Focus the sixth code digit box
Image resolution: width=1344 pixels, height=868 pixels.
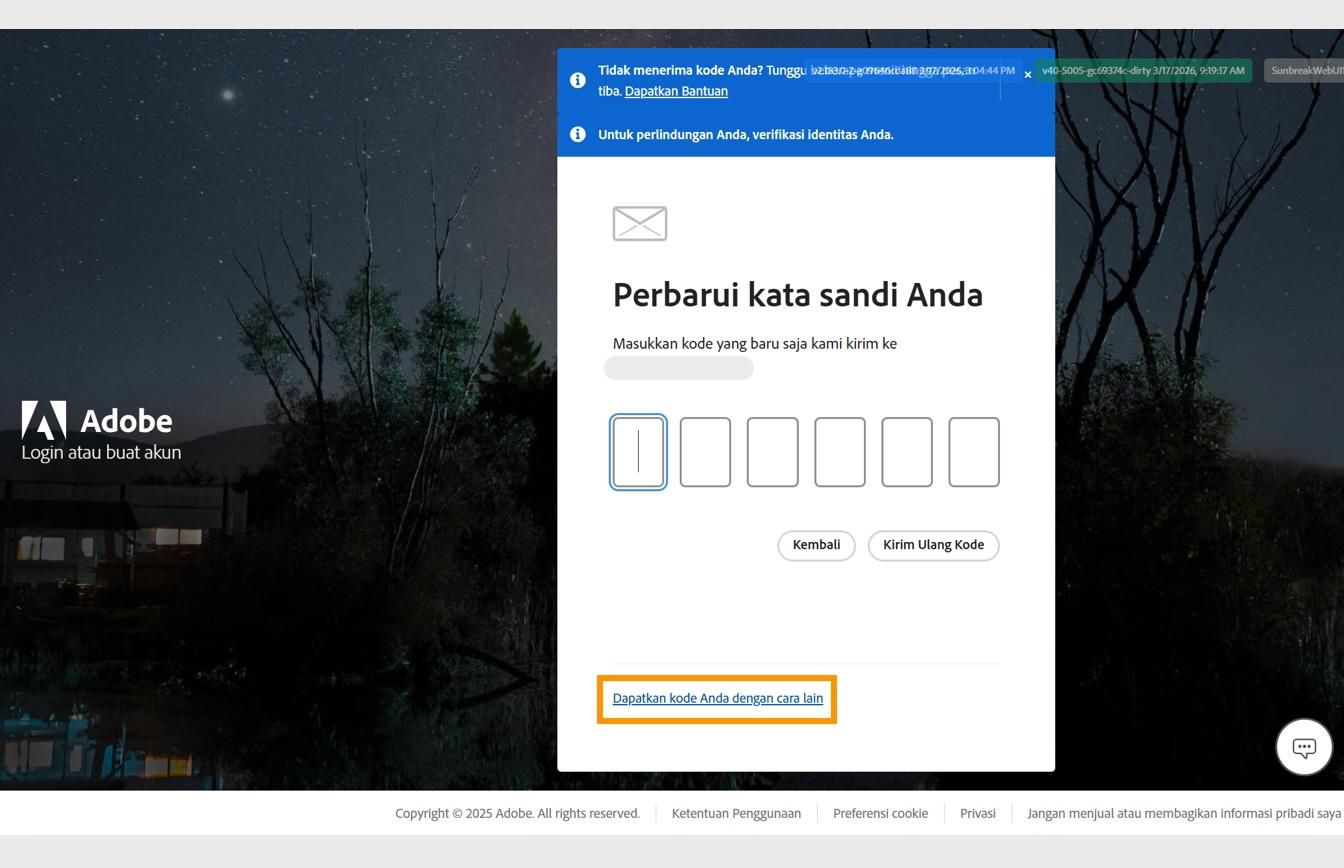click(x=974, y=452)
